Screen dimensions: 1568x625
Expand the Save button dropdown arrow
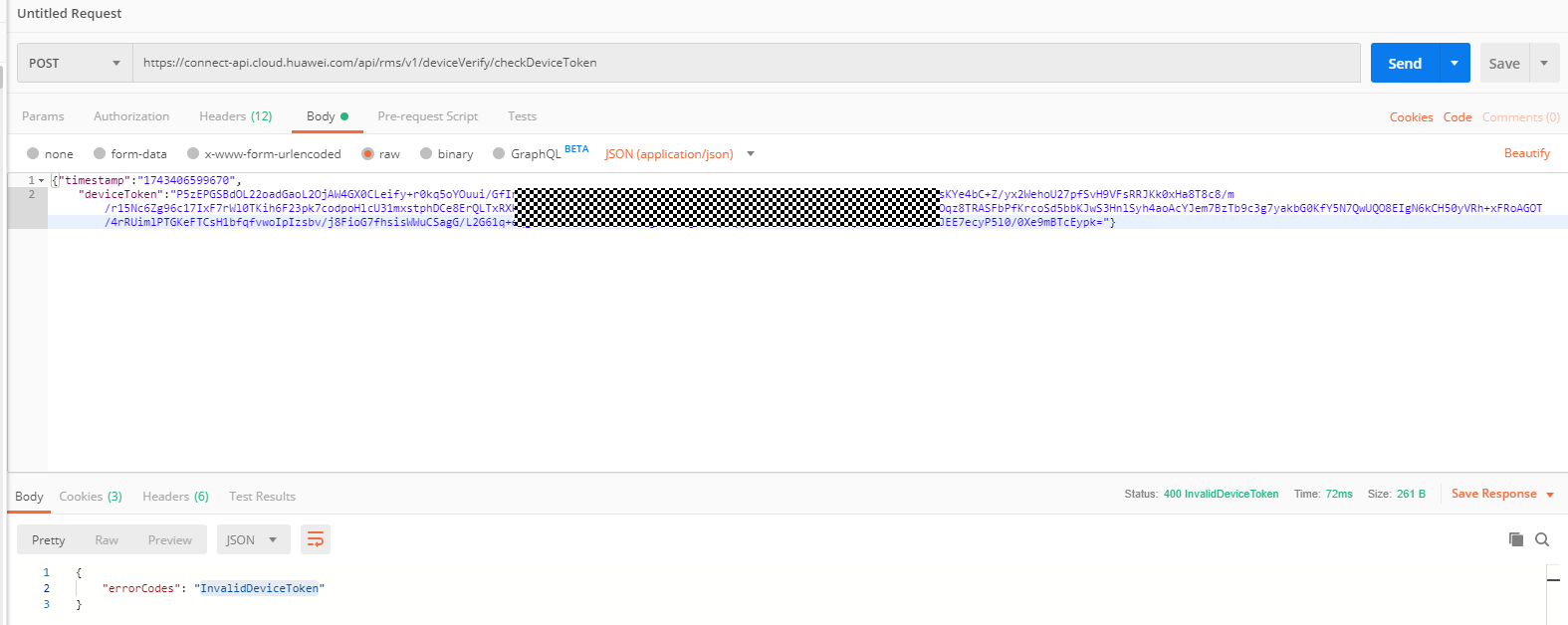tap(1544, 63)
